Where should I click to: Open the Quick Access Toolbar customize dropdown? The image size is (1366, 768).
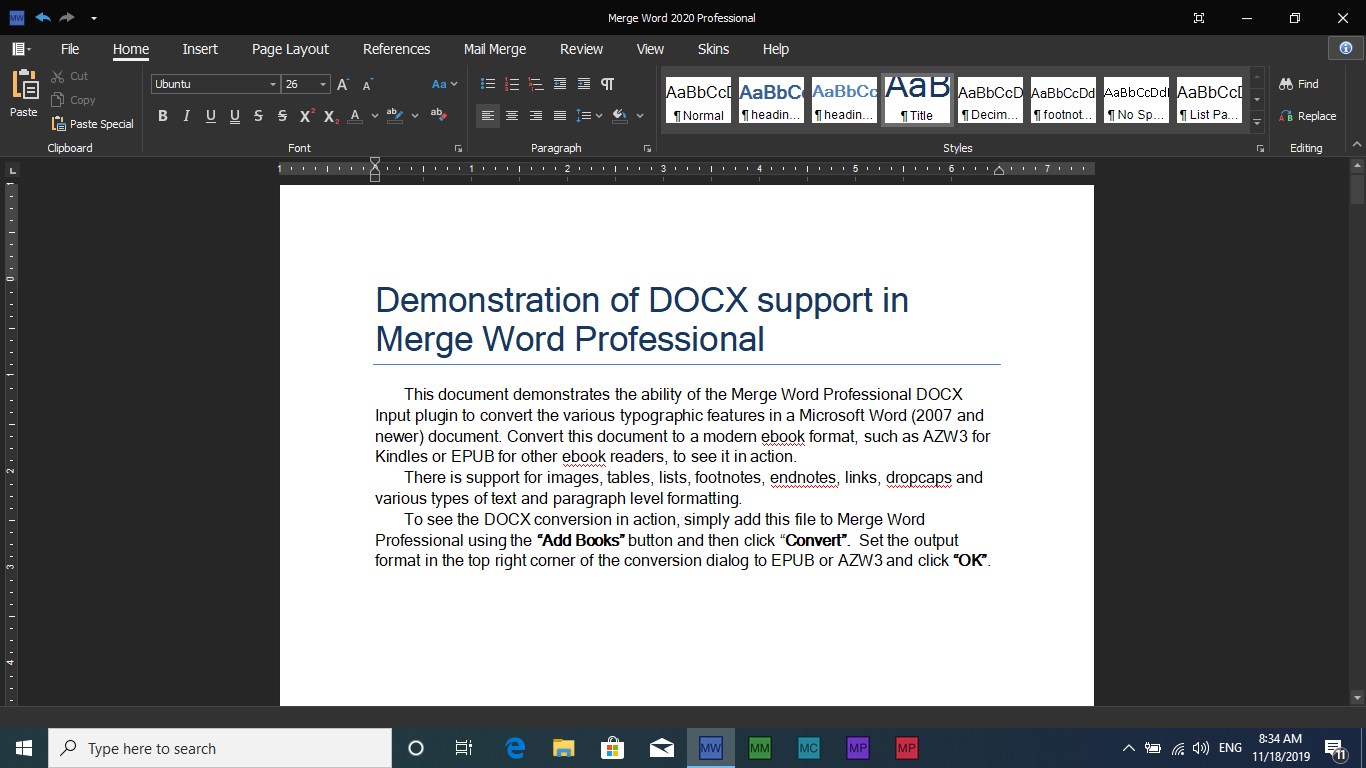[93, 18]
